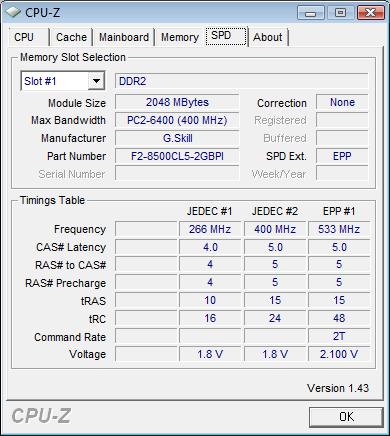The image size is (390, 436).
Task: Close the CPU-Z window
Action: point(370,13)
